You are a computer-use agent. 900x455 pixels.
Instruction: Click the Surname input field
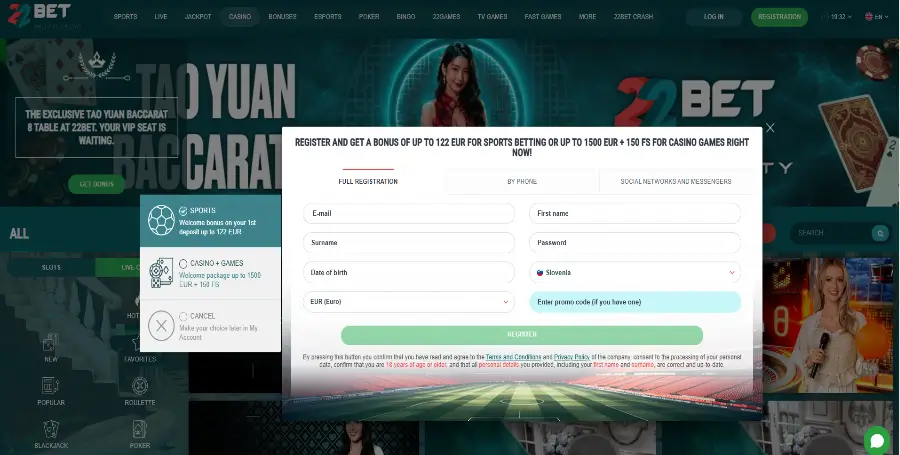409,243
